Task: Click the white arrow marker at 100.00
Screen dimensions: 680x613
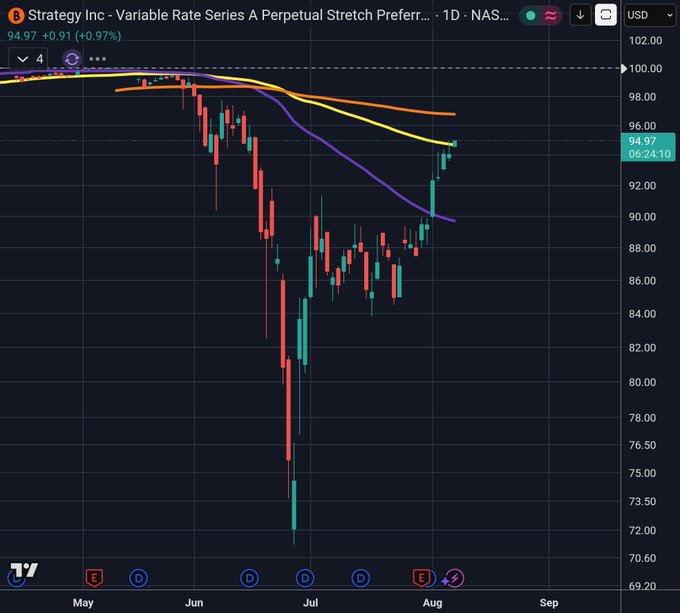Action: 624,68
